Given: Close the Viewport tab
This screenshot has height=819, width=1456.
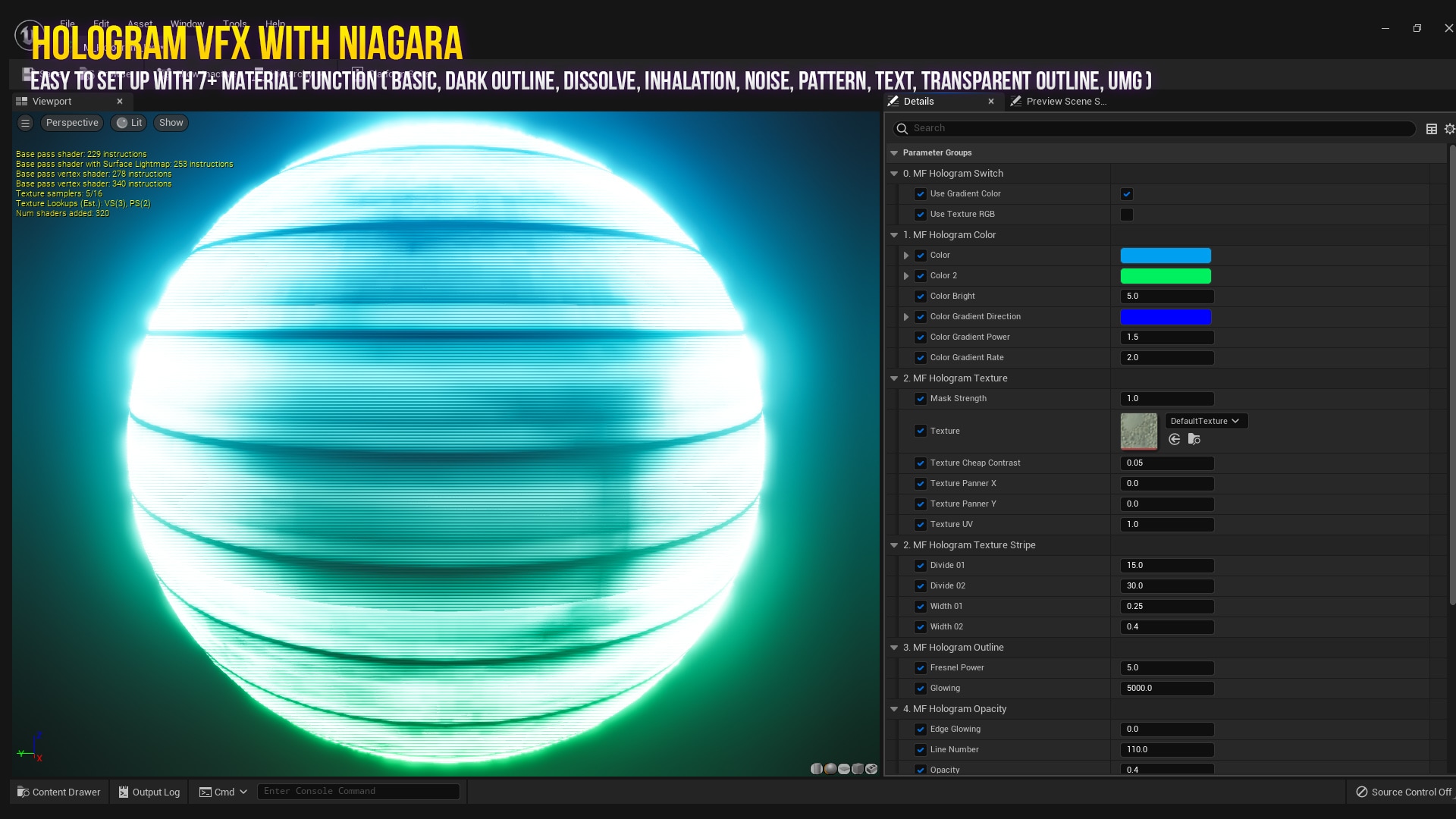Looking at the screenshot, I should pyautogui.click(x=120, y=102).
